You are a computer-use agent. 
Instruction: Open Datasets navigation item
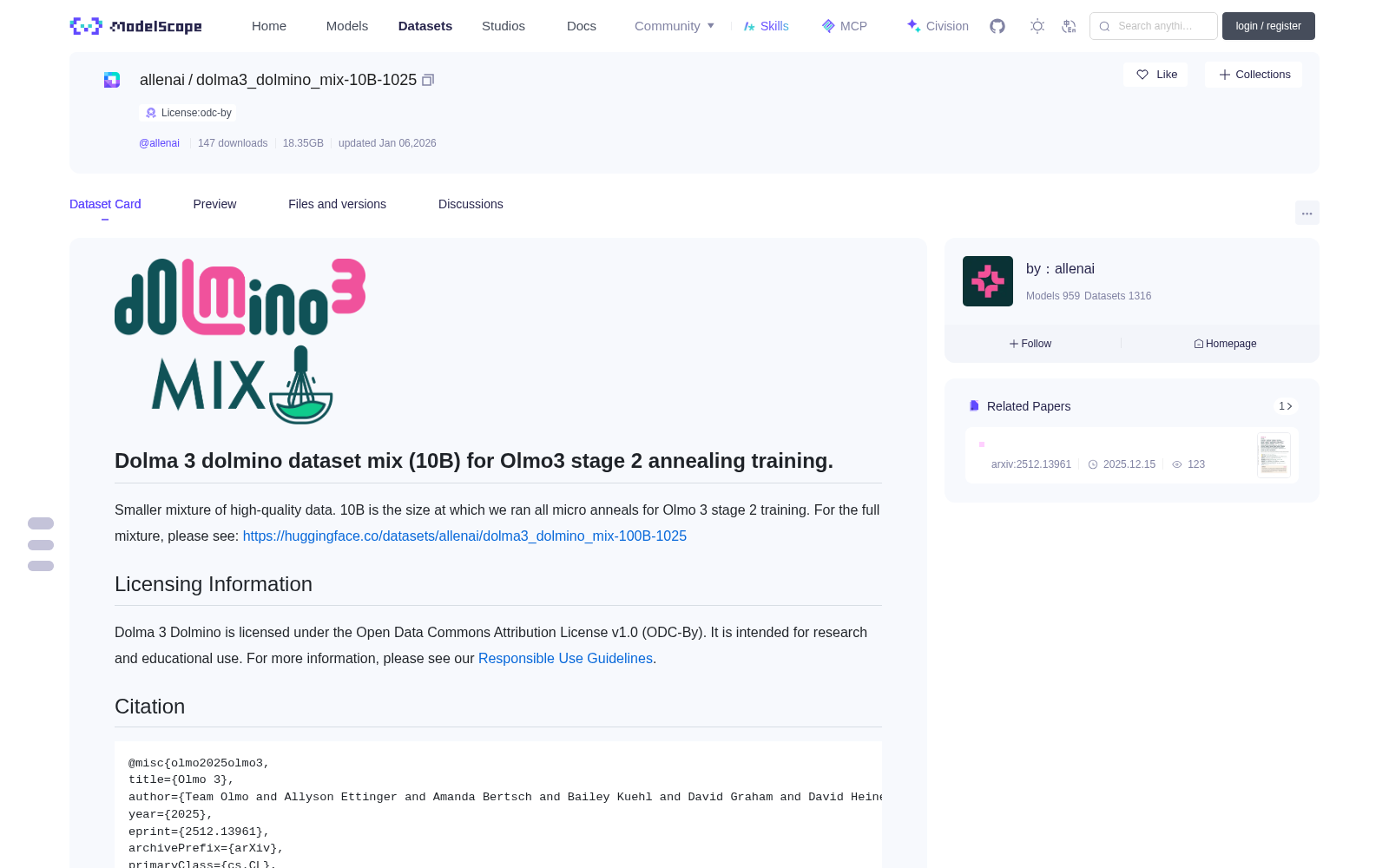425,26
